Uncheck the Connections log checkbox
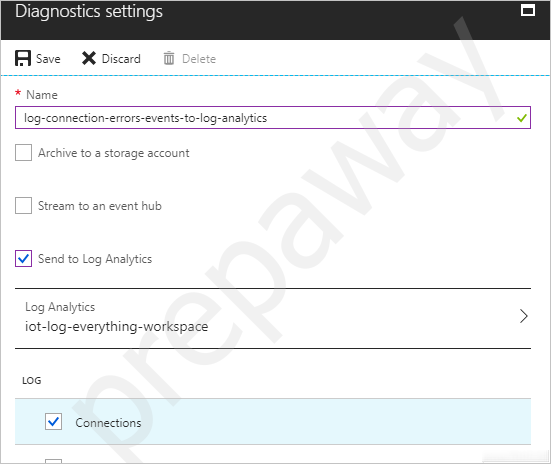This screenshot has height=464, width=551. point(53,422)
